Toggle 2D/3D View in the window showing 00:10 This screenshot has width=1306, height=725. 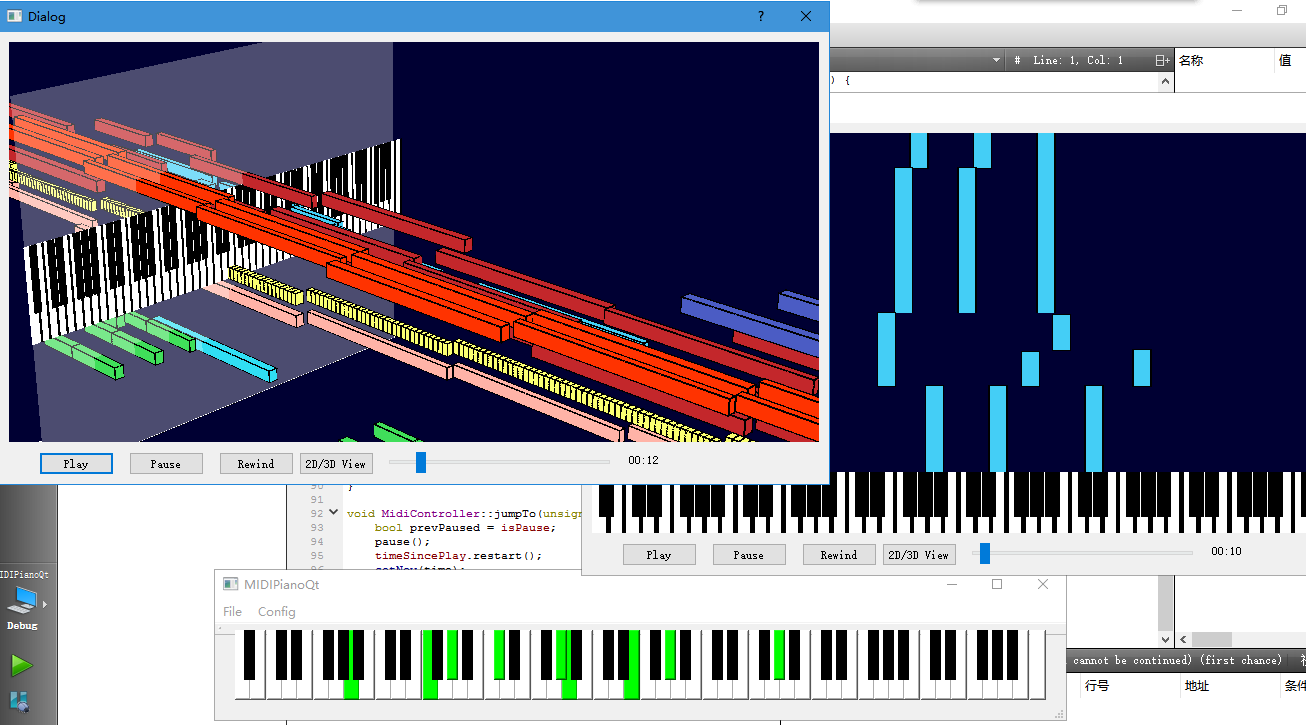coord(920,555)
